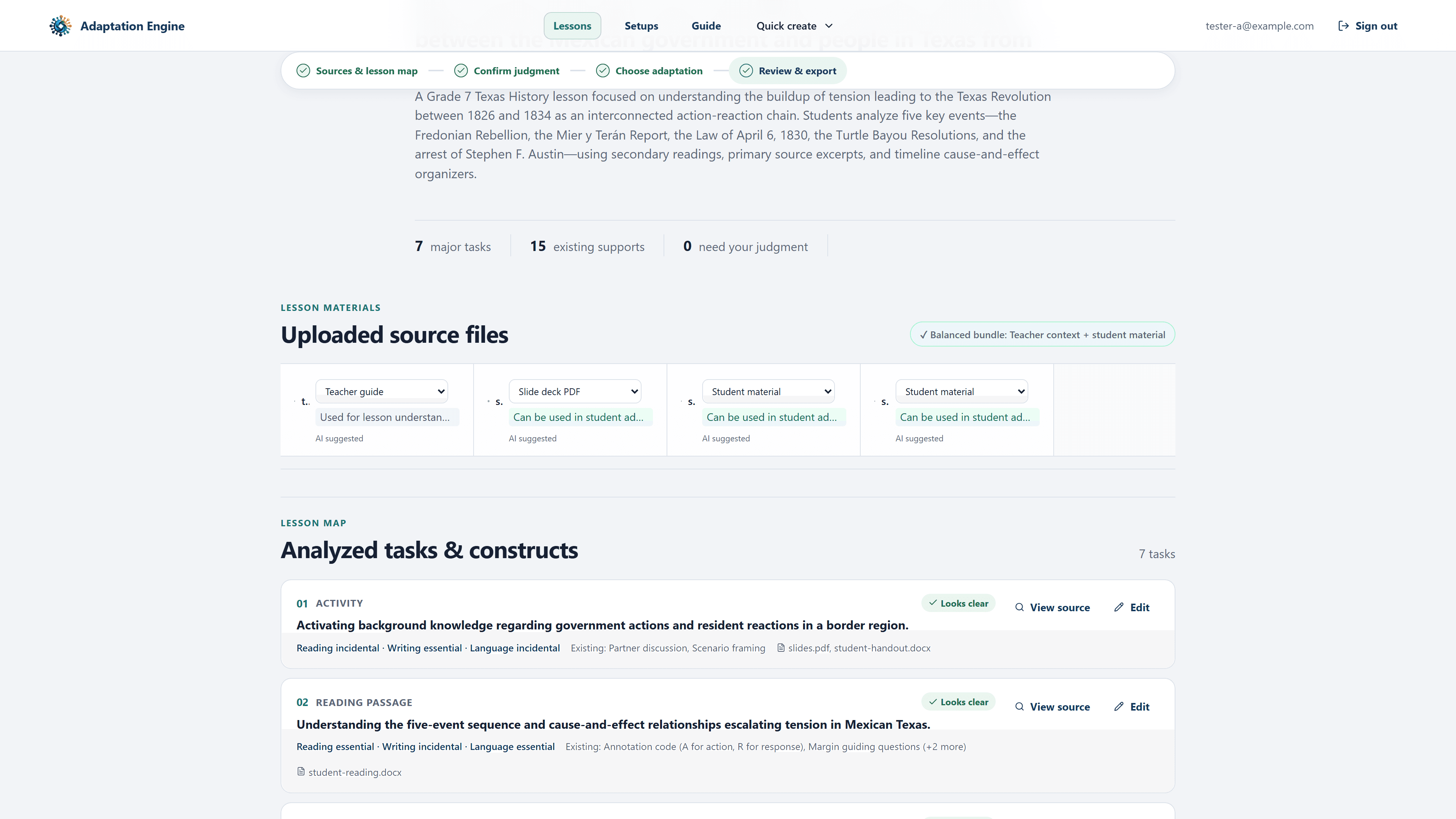Go to the Lessons tab

(572, 26)
